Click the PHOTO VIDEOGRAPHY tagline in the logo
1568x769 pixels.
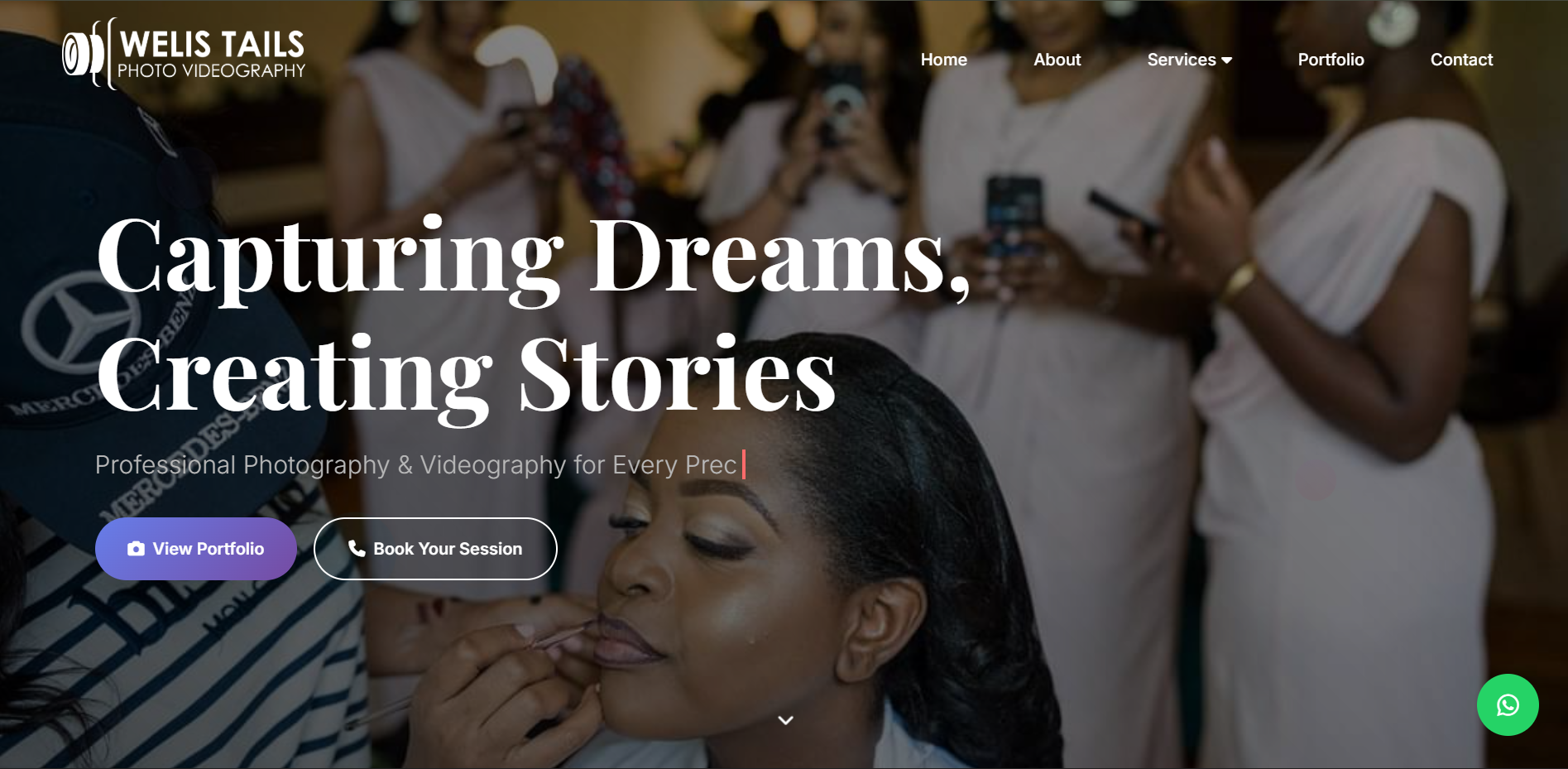tap(212, 71)
